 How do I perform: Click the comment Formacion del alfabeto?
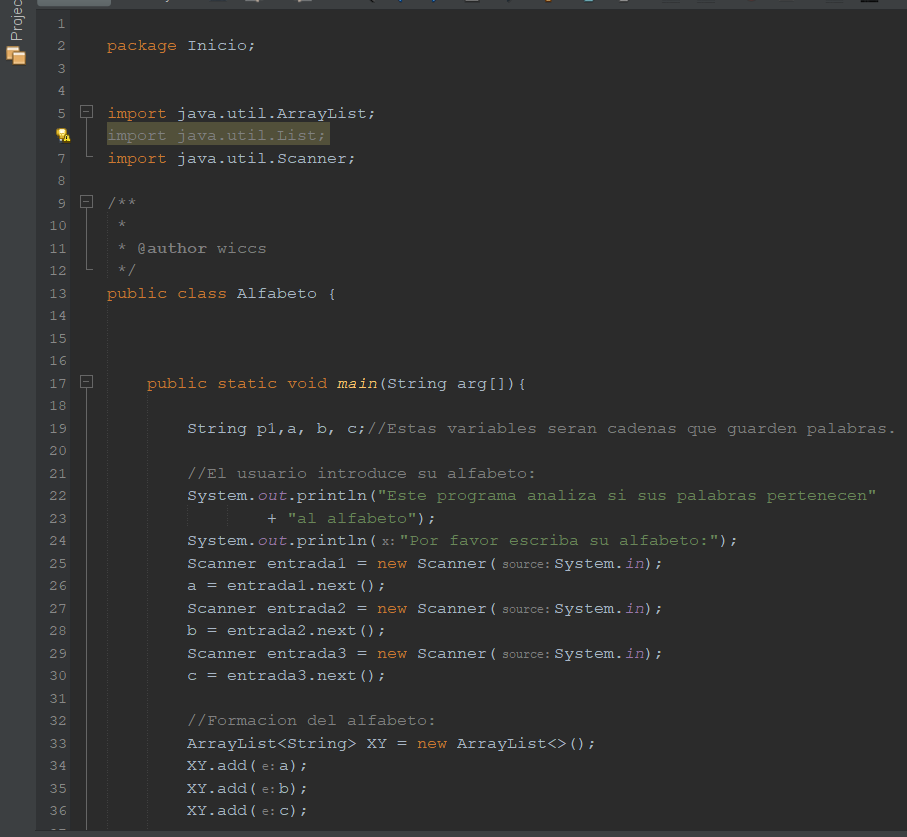(x=311, y=720)
